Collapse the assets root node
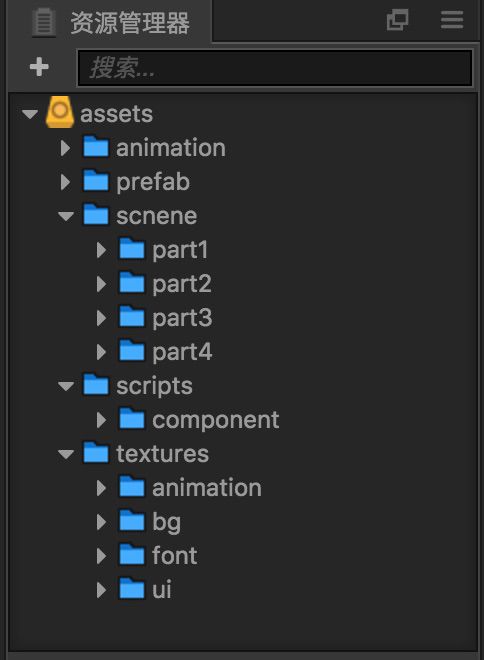Screen dimensions: 484x660 [x=30, y=114]
